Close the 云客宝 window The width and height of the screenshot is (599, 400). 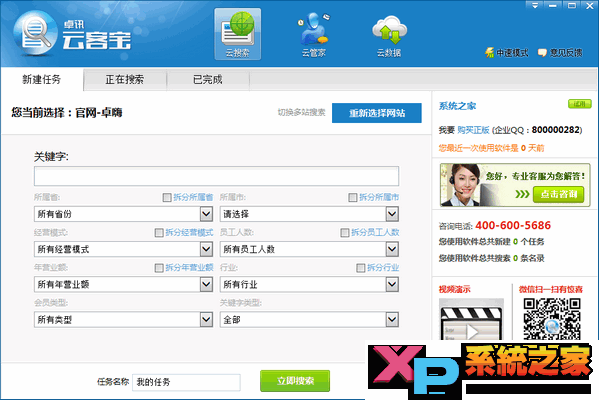click(x=590, y=5)
